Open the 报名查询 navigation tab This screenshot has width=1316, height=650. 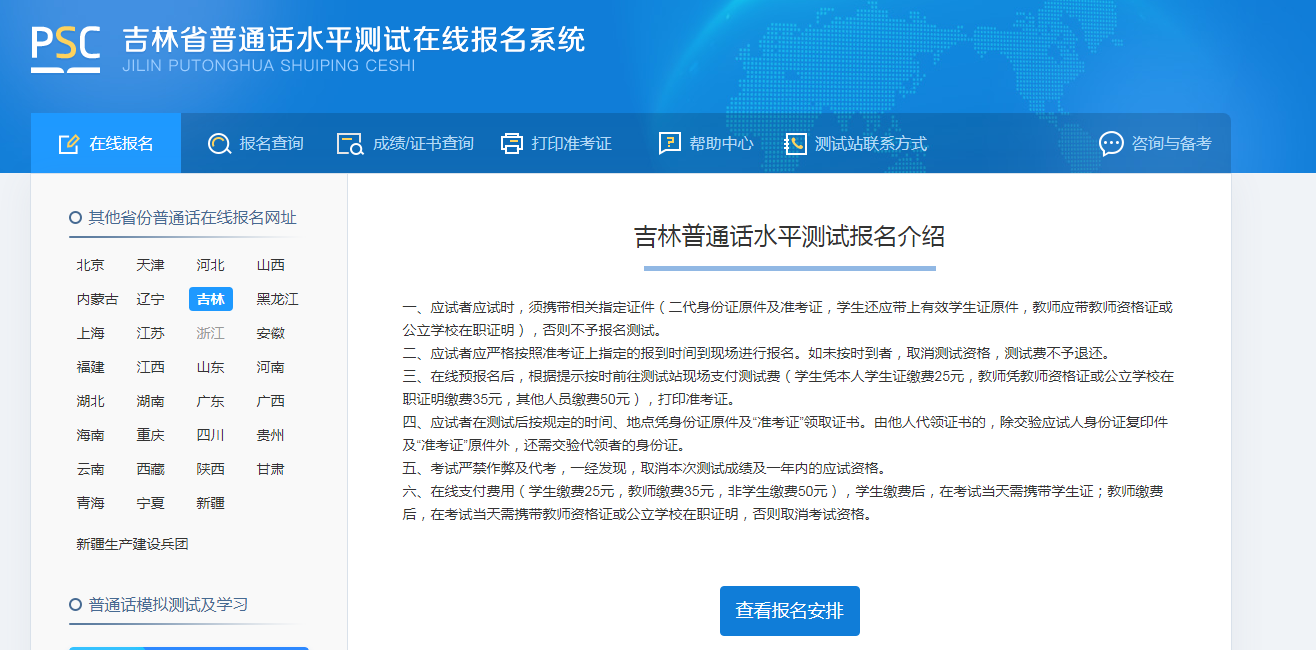(x=271, y=144)
